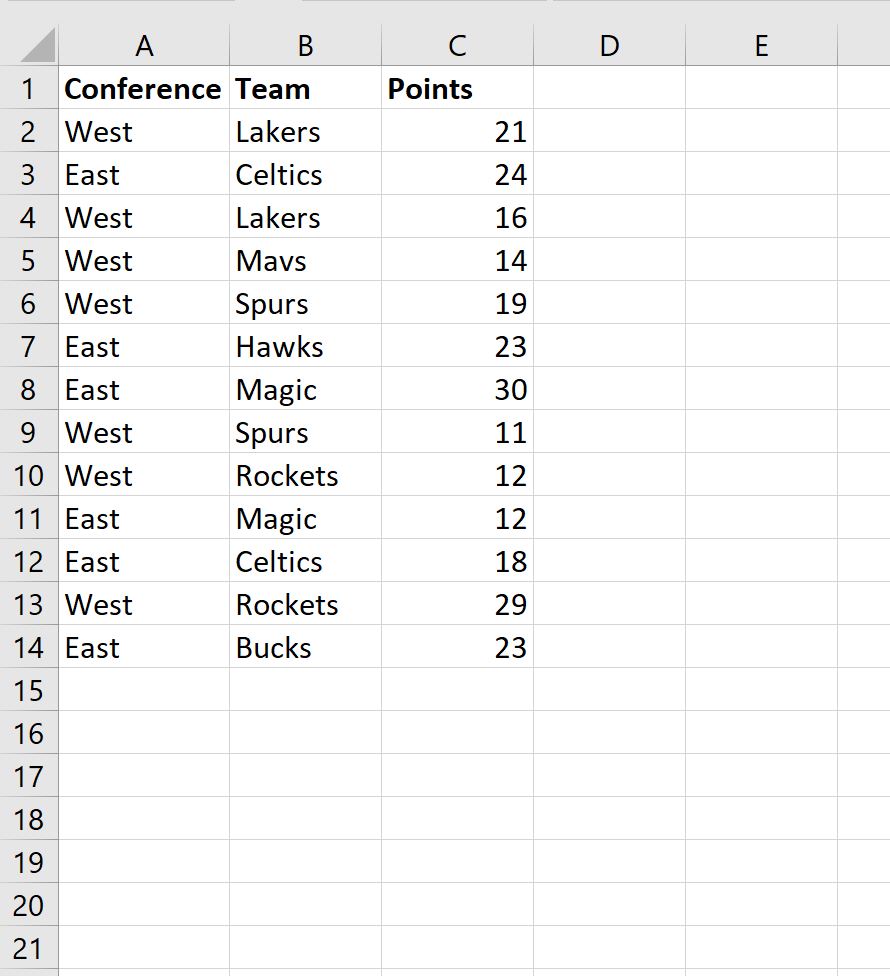The image size is (890, 976).
Task: Select Conference cell in row 14
Action: (144, 648)
